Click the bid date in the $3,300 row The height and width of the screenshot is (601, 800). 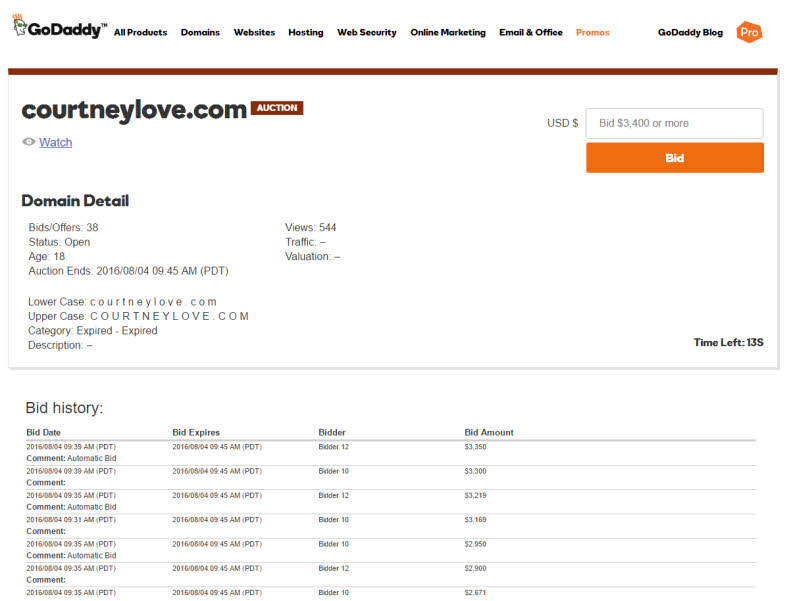coord(71,471)
